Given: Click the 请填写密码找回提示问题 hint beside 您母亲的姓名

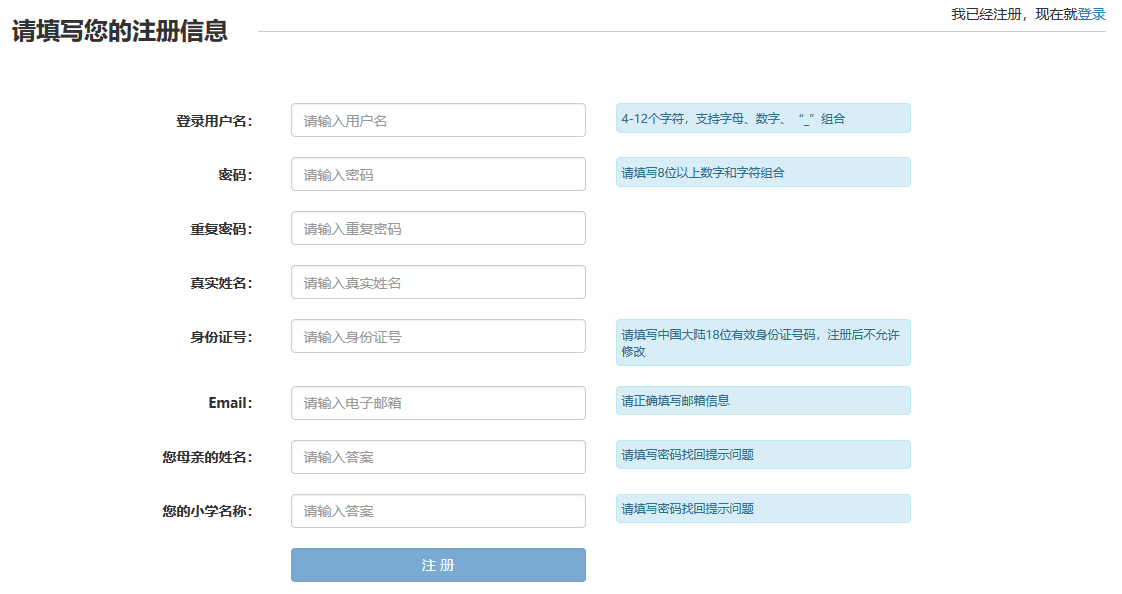Looking at the screenshot, I should [x=763, y=454].
